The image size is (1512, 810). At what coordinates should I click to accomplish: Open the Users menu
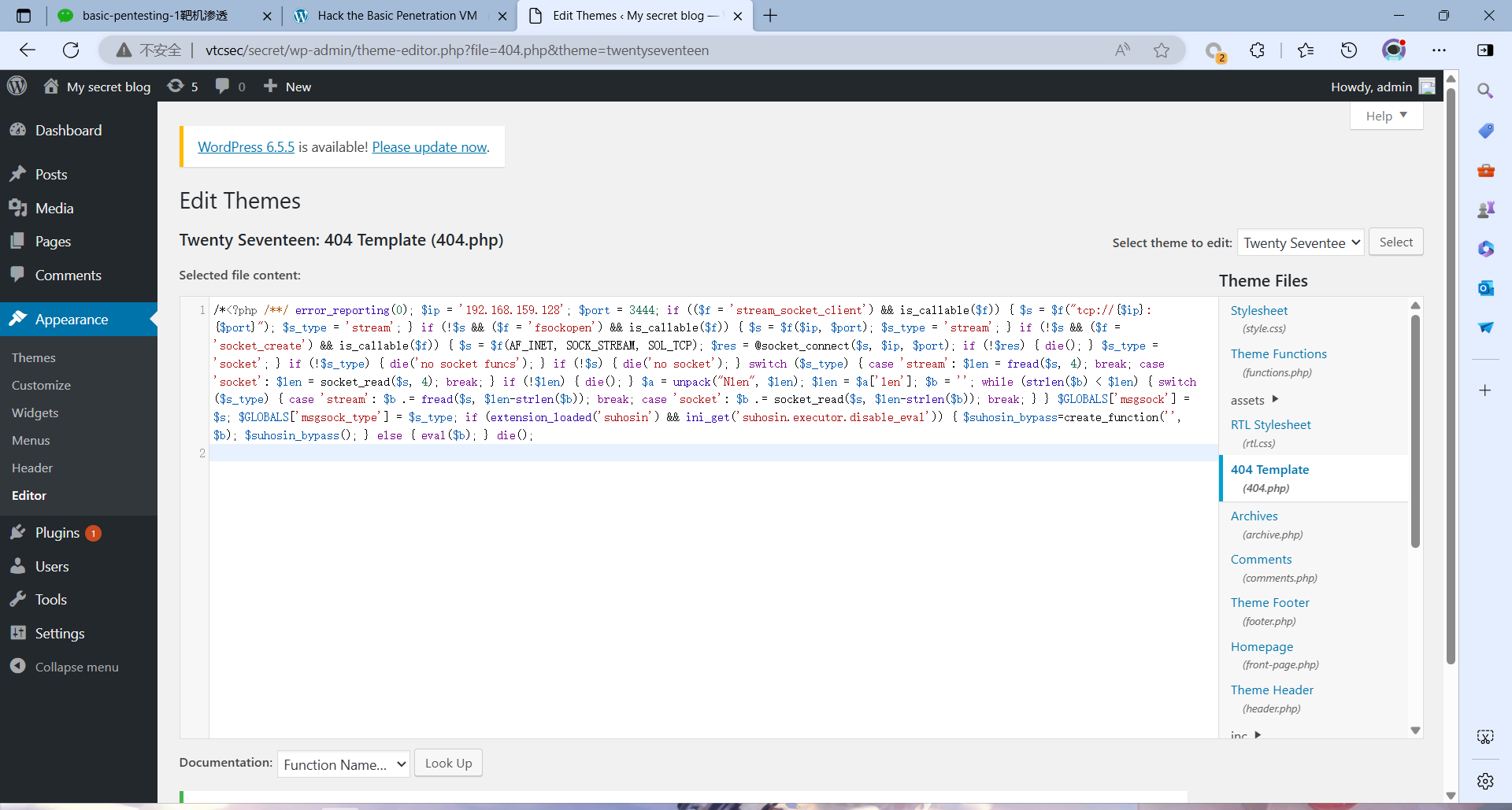tap(79, 566)
